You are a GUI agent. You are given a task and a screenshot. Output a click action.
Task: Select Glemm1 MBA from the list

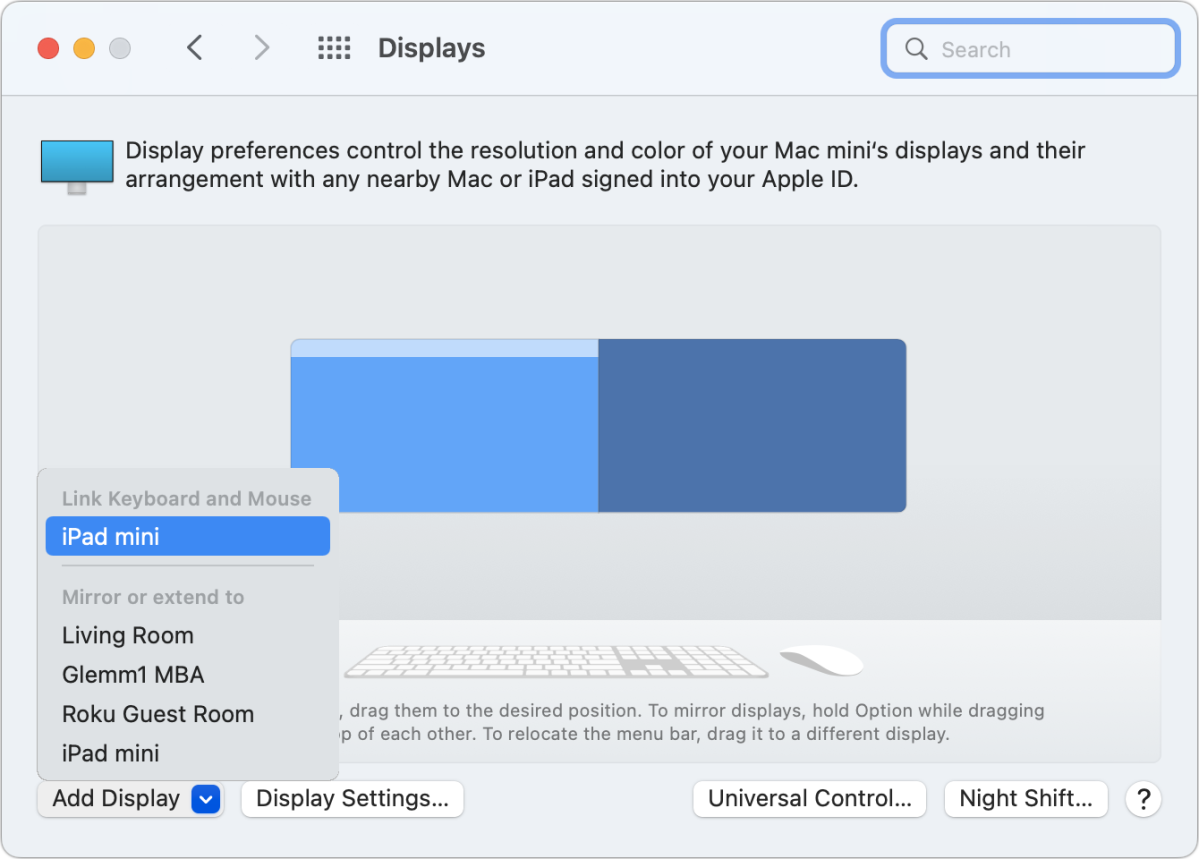pyautogui.click(x=133, y=675)
